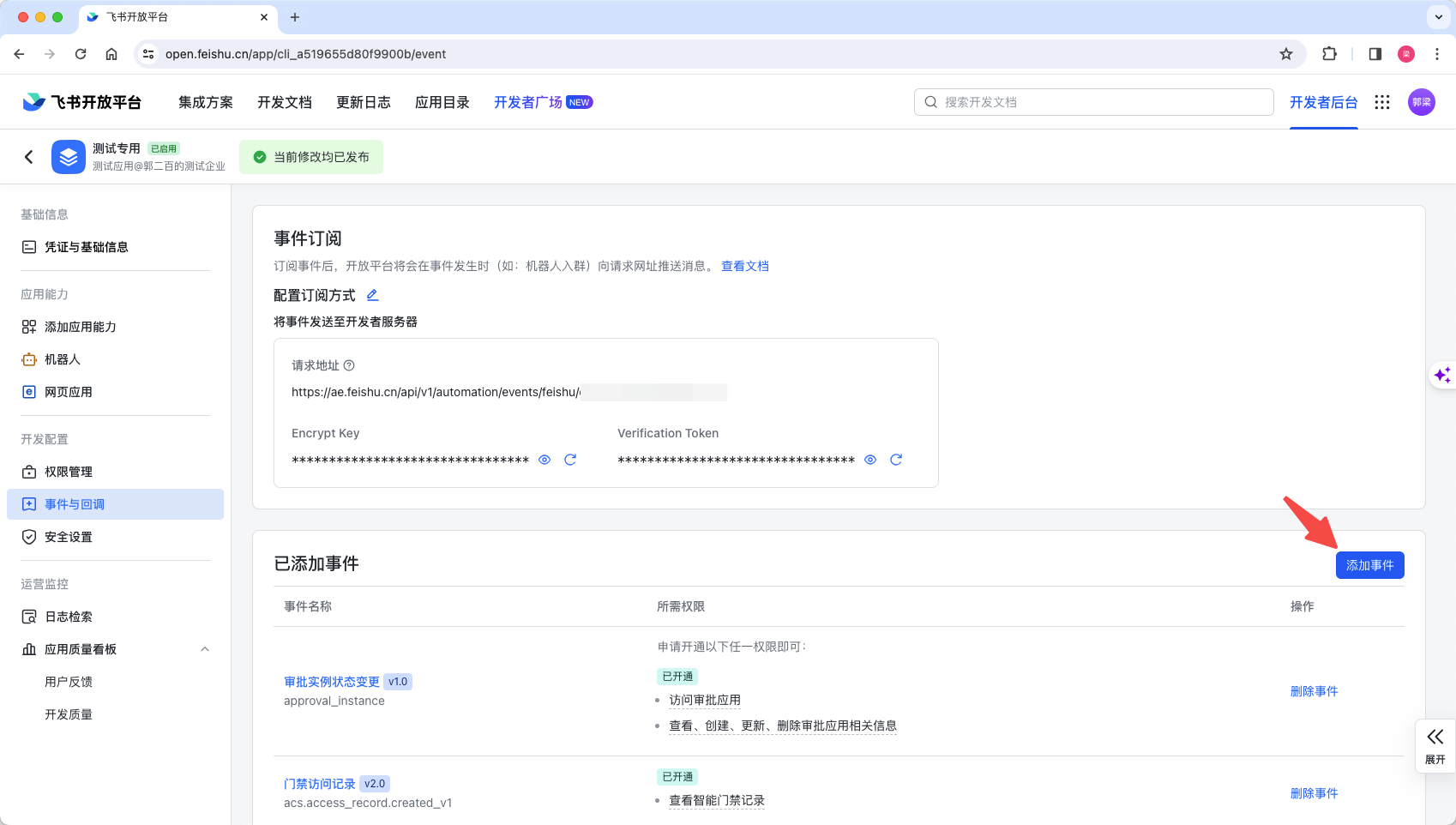The image size is (1456, 825).
Task: Open the 更新日志 nav item
Action: 364,102
